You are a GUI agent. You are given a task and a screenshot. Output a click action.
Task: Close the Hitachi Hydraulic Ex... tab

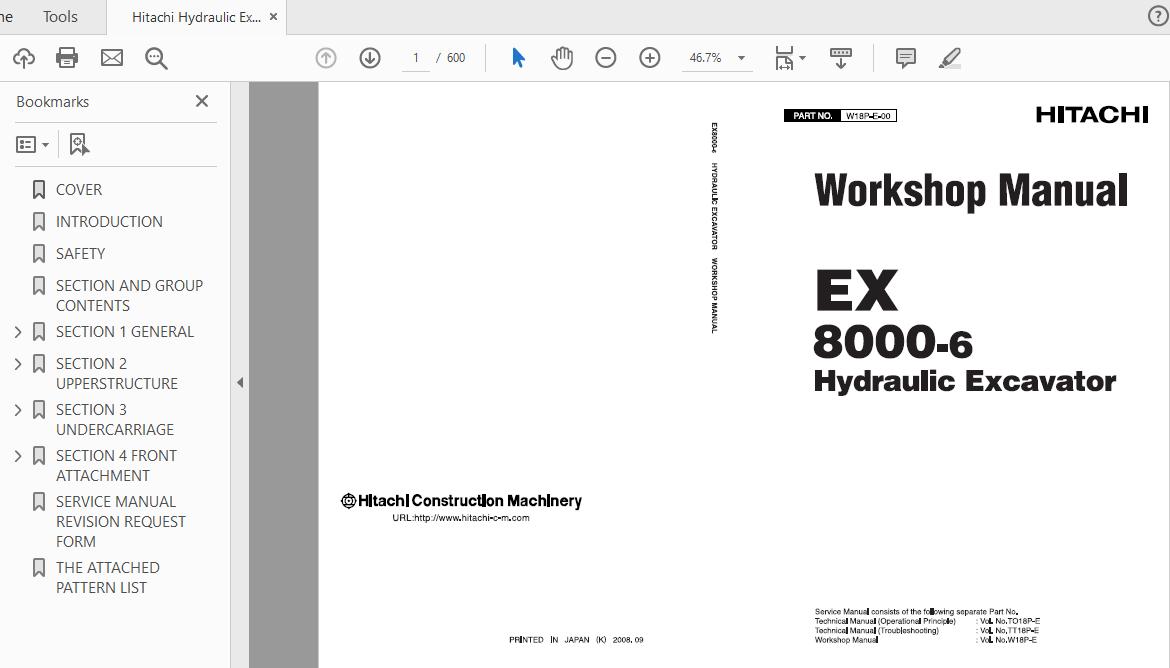click(274, 16)
